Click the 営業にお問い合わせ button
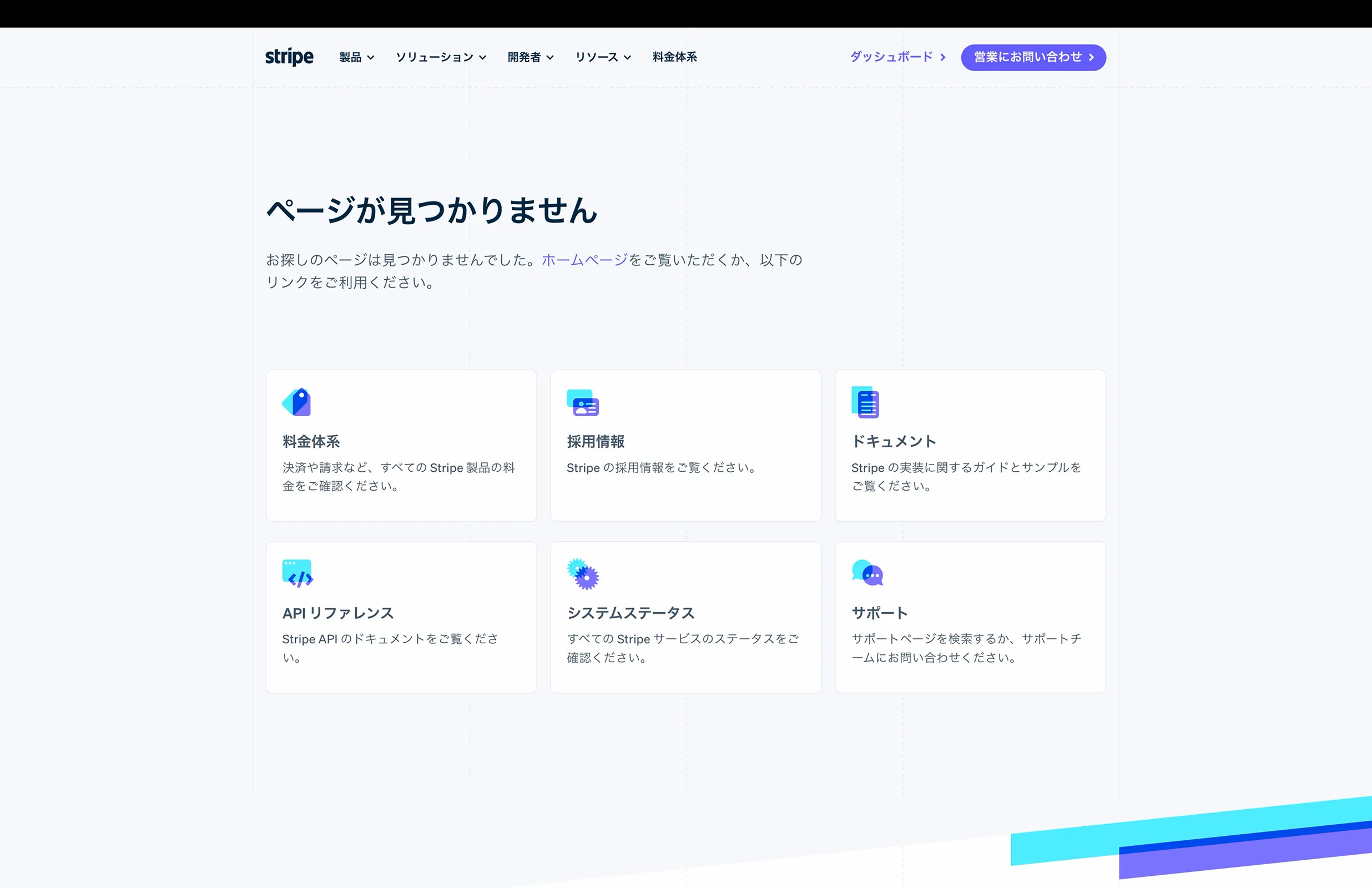 1033,57
